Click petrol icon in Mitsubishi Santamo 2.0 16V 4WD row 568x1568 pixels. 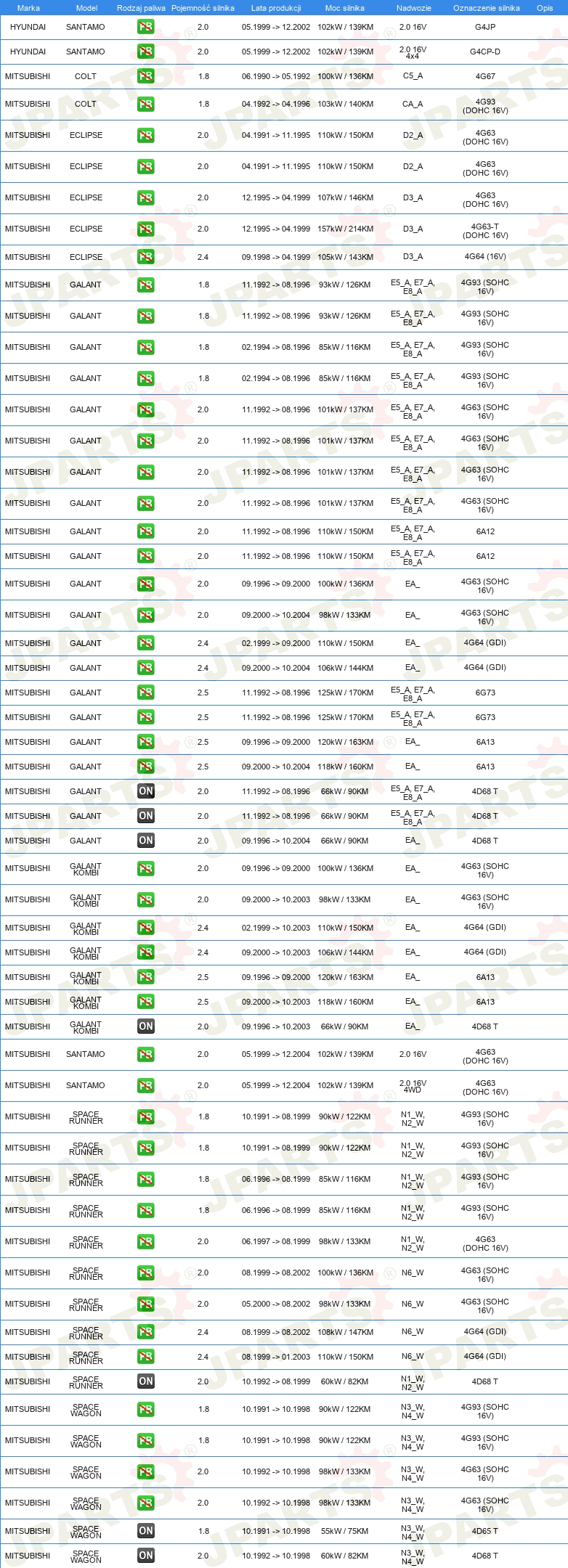(x=145, y=1085)
